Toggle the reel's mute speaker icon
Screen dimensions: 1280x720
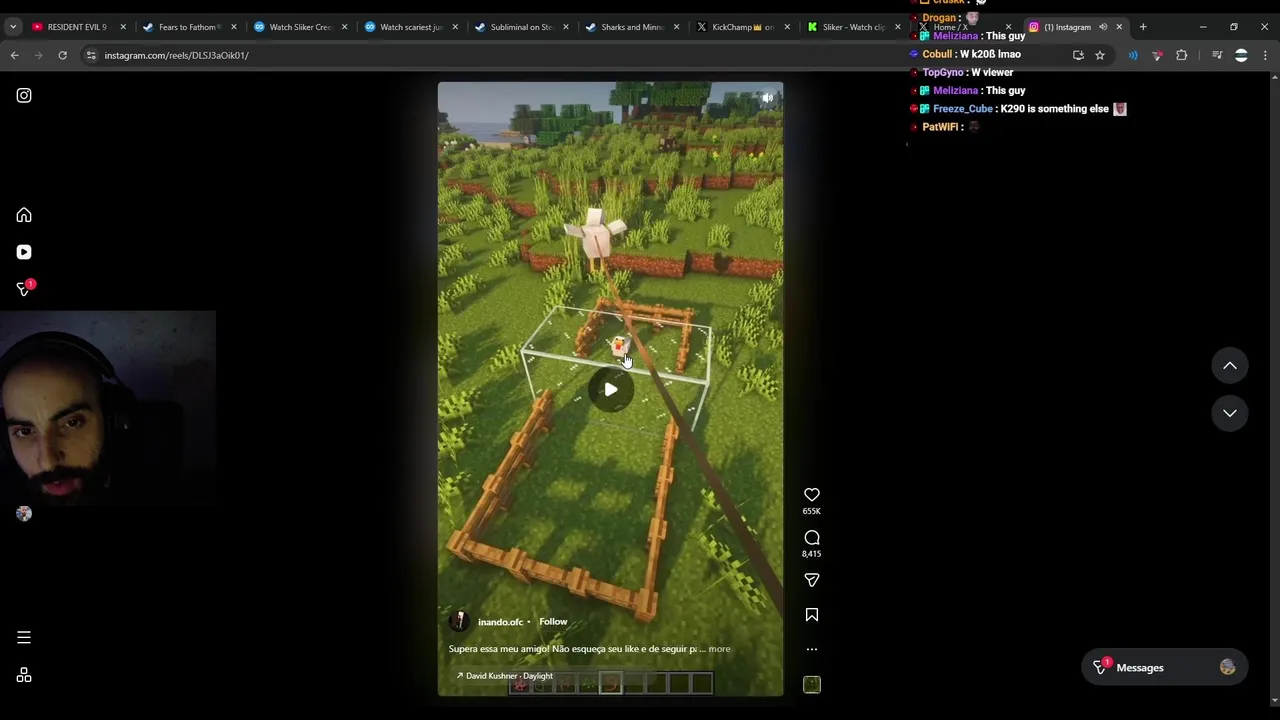tap(767, 98)
